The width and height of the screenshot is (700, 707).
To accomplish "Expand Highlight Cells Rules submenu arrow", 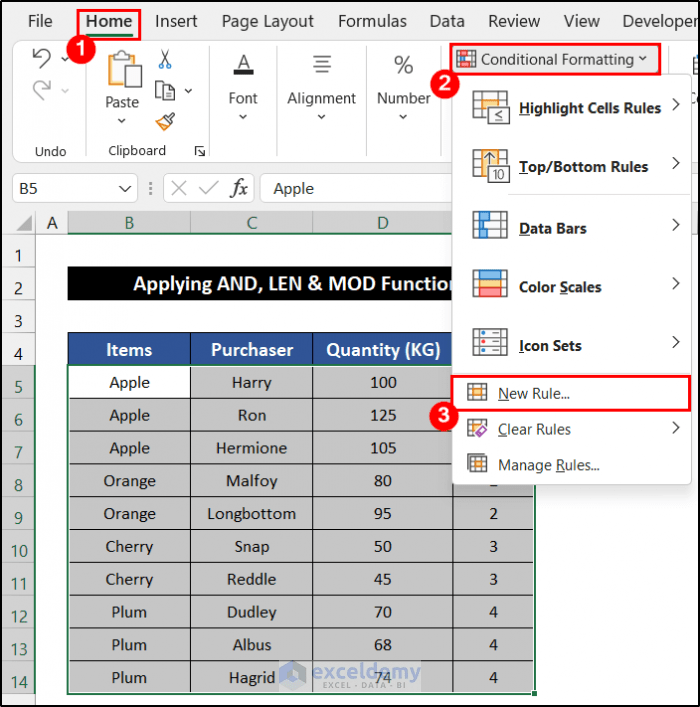I will pyautogui.click(x=676, y=105).
